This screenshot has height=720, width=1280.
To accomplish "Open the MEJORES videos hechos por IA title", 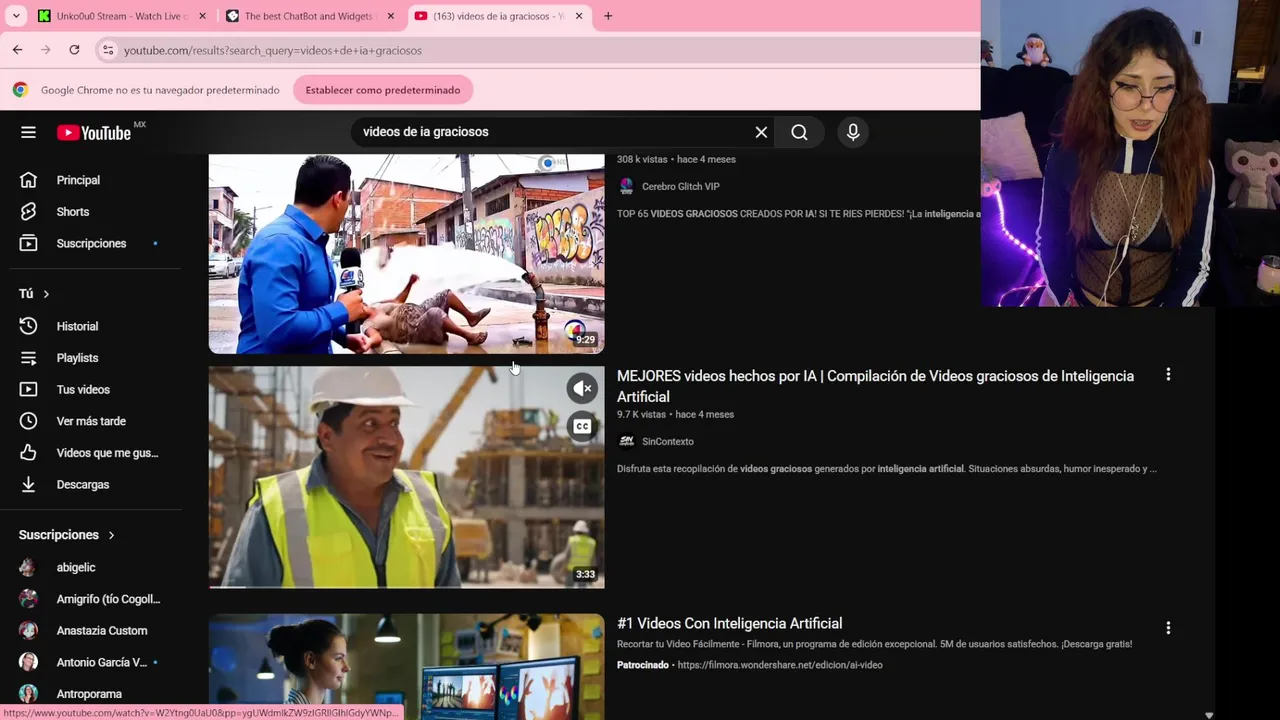I will click(875, 386).
